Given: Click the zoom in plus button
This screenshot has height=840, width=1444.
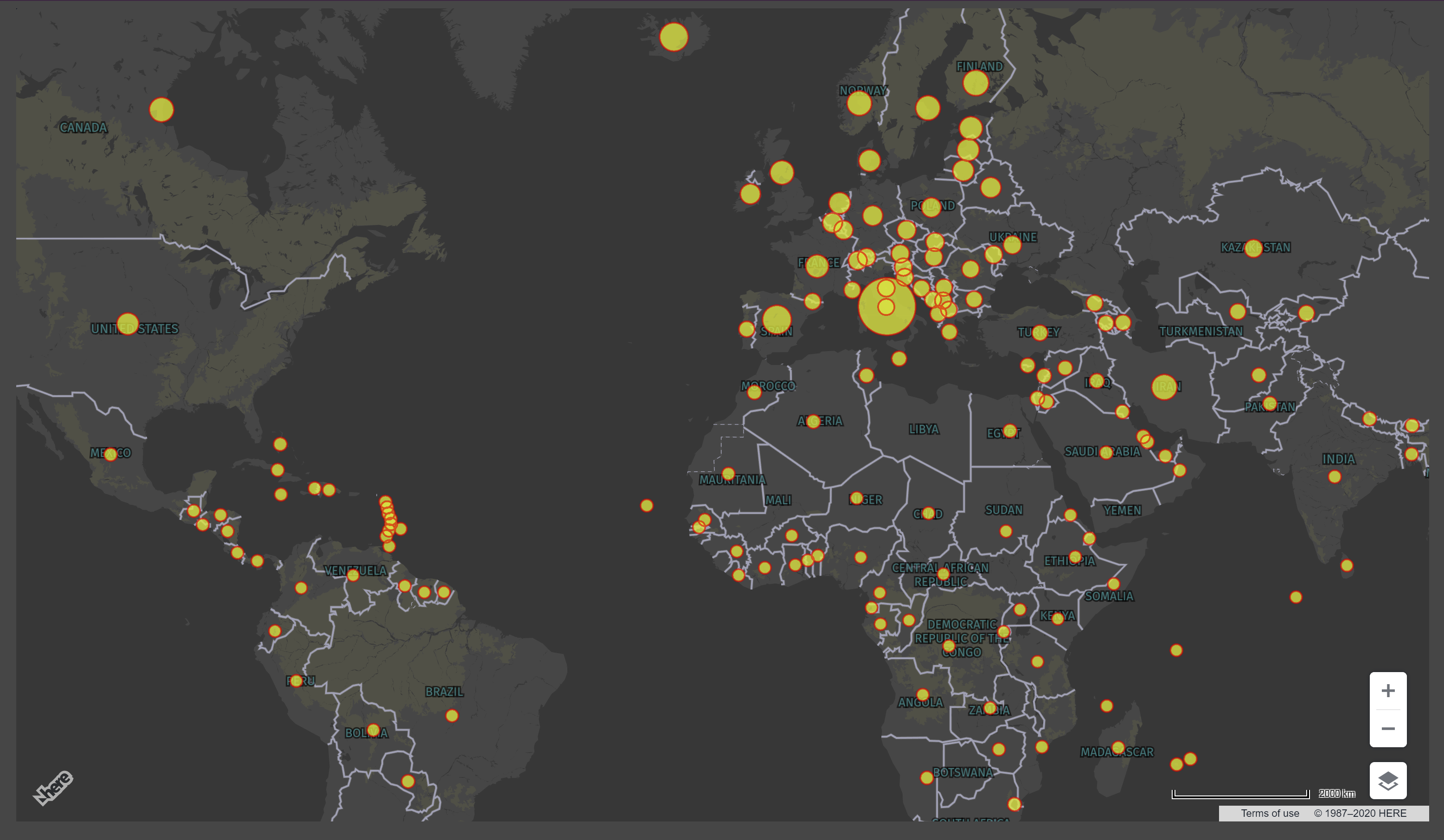Looking at the screenshot, I should [1387, 691].
